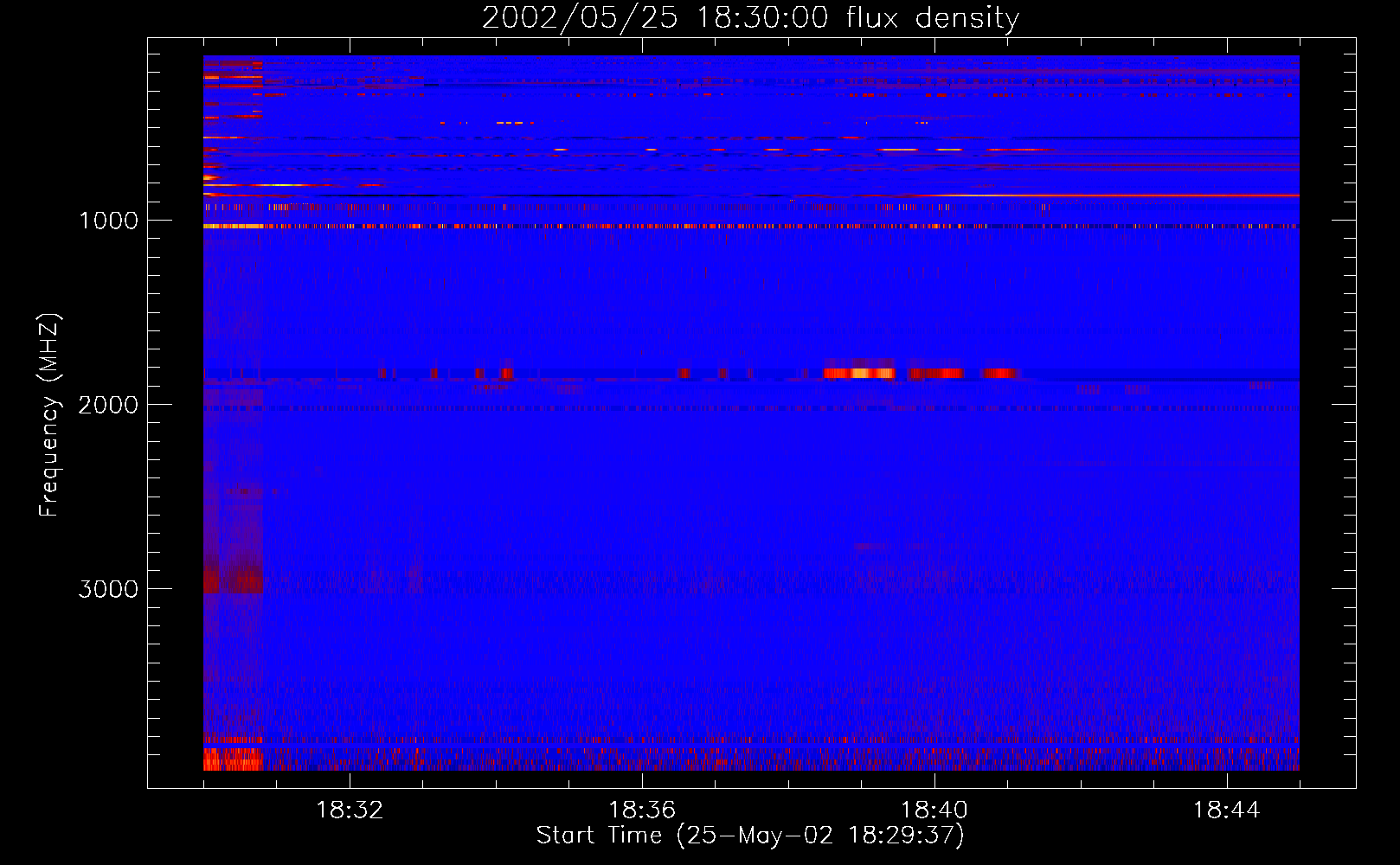Click the 'Start Time (25-May-02 18:29:37)' label
Viewport: 1400px width, 865px height.
click(750, 836)
